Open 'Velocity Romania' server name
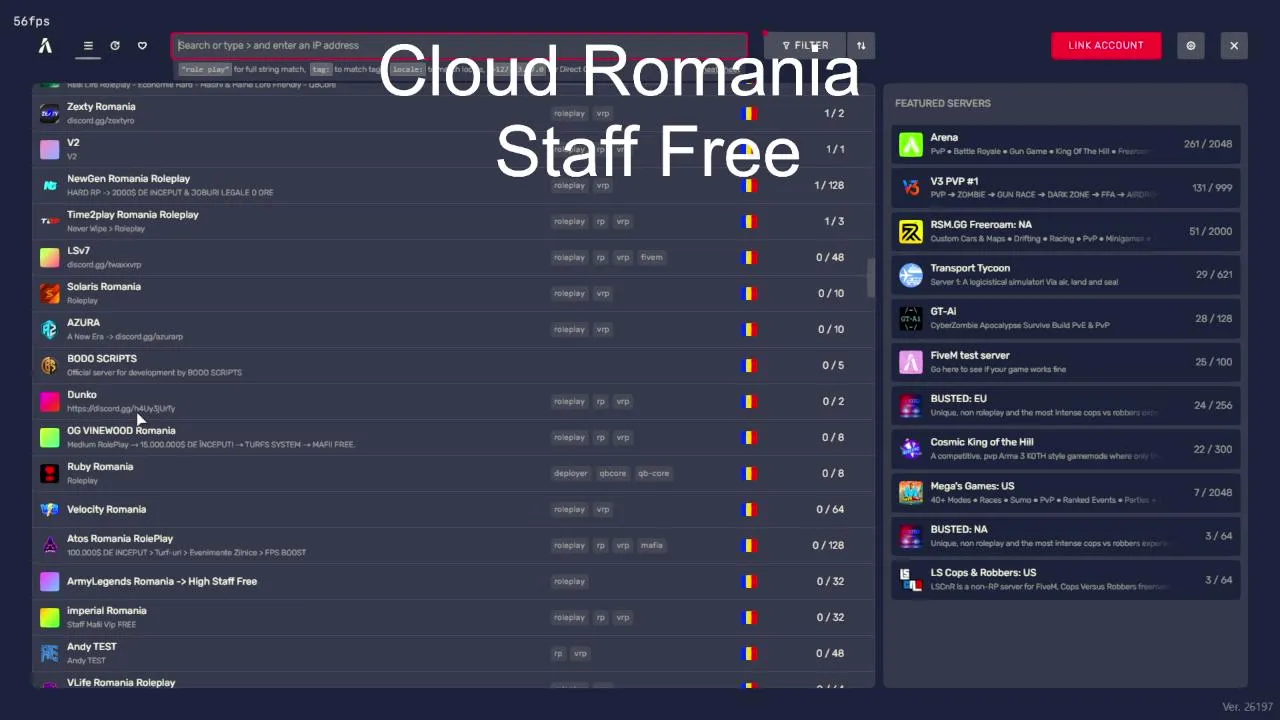The height and width of the screenshot is (720, 1280). (106, 509)
